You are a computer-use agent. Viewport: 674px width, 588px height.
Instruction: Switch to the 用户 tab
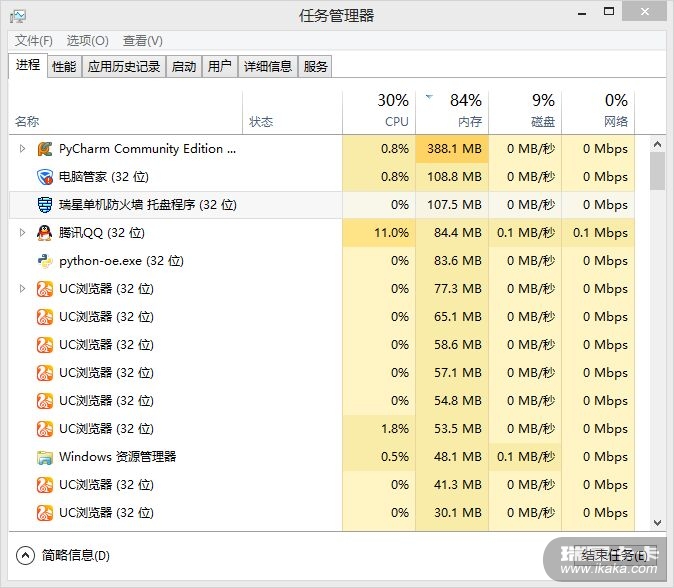220,67
